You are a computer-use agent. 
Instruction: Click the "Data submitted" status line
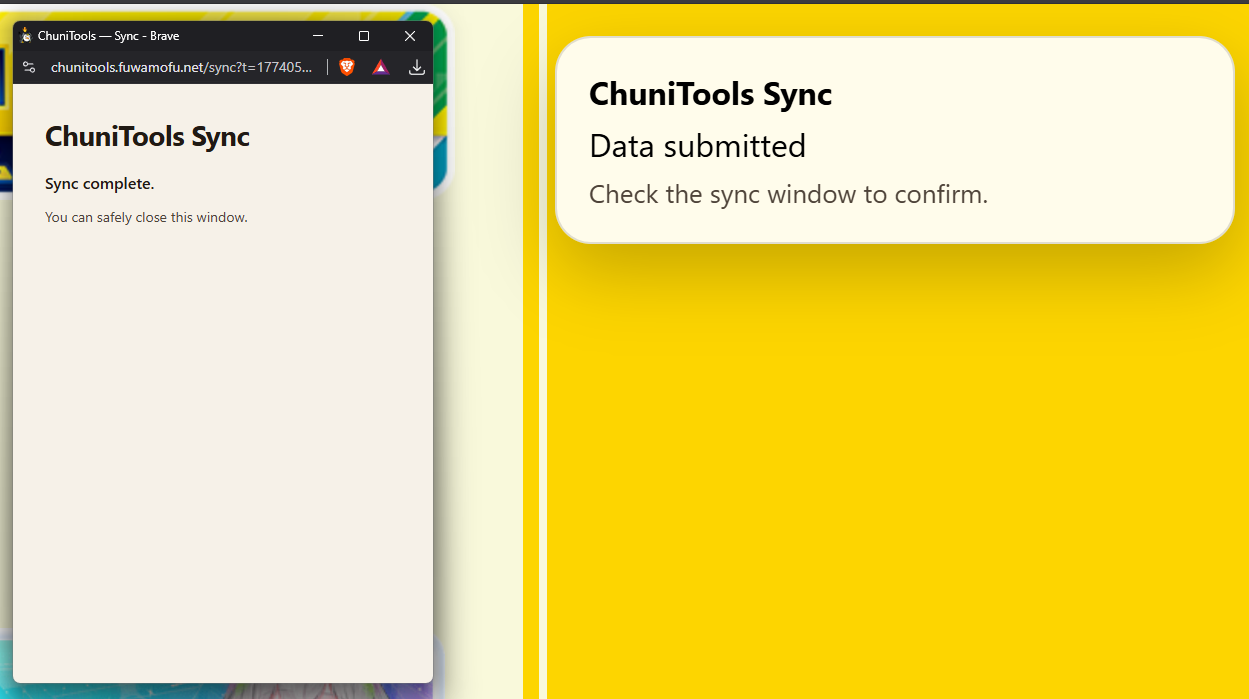tap(697, 146)
